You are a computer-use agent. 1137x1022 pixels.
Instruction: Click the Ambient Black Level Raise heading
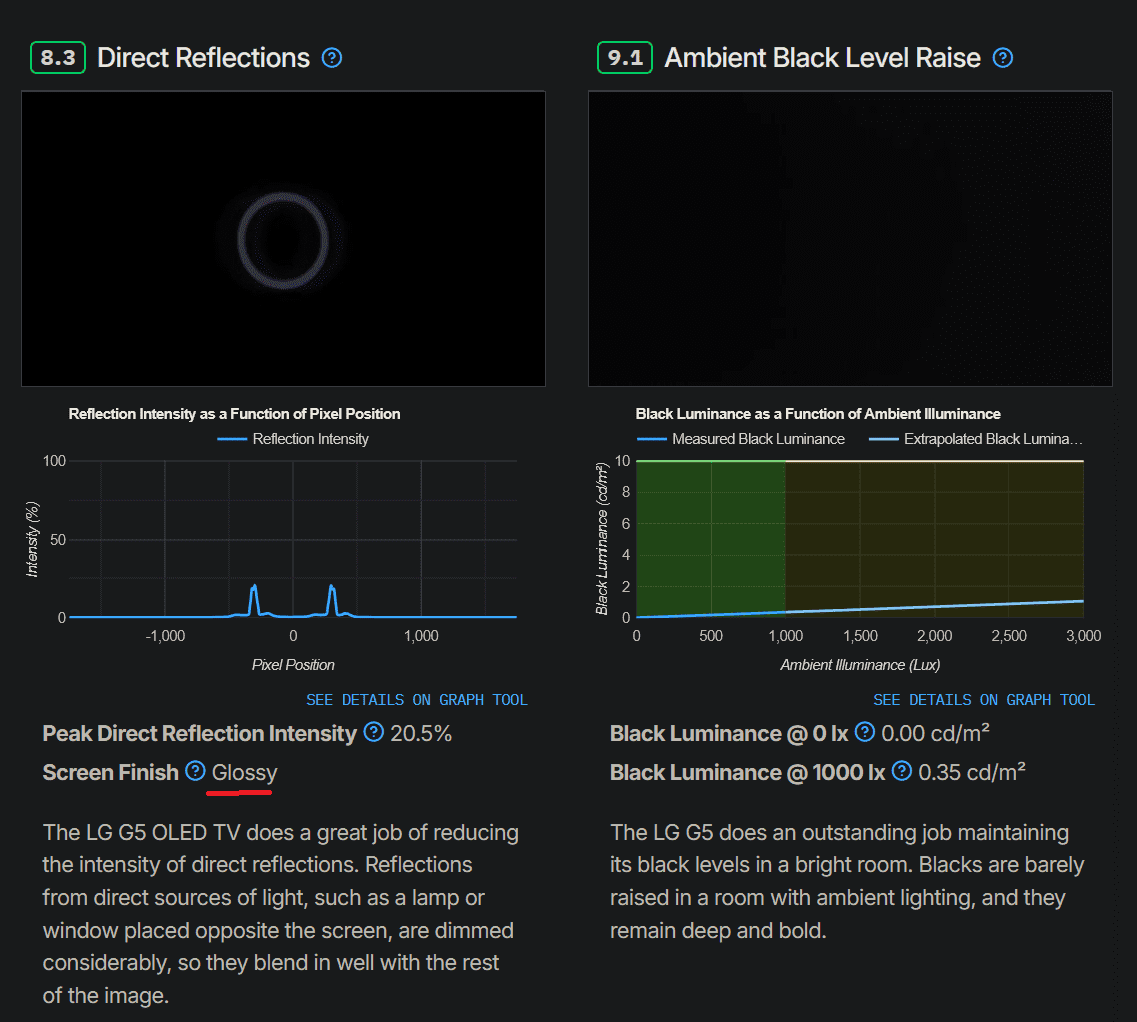[x=822, y=58]
